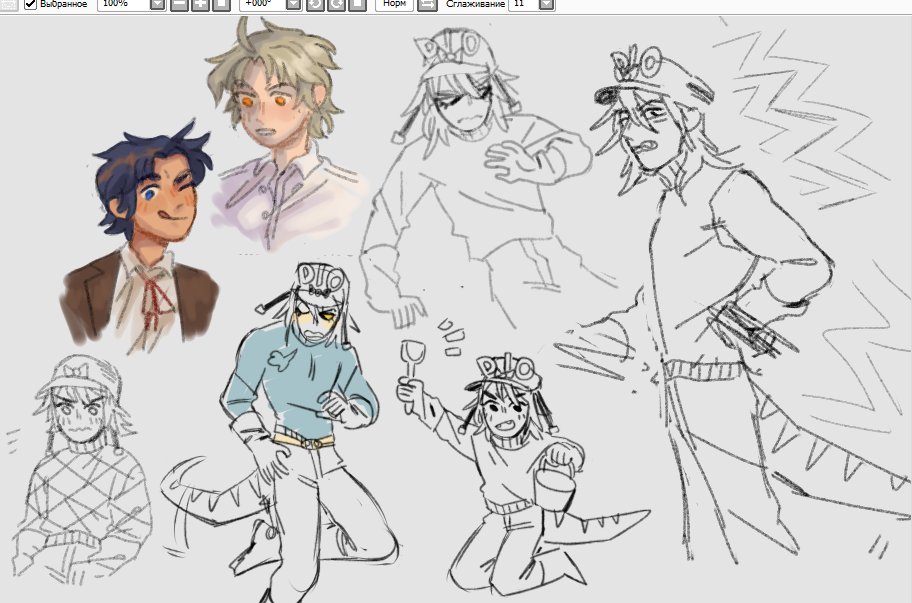Zoom in with the plus icon
The height and width of the screenshot is (603, 912).
200,5
